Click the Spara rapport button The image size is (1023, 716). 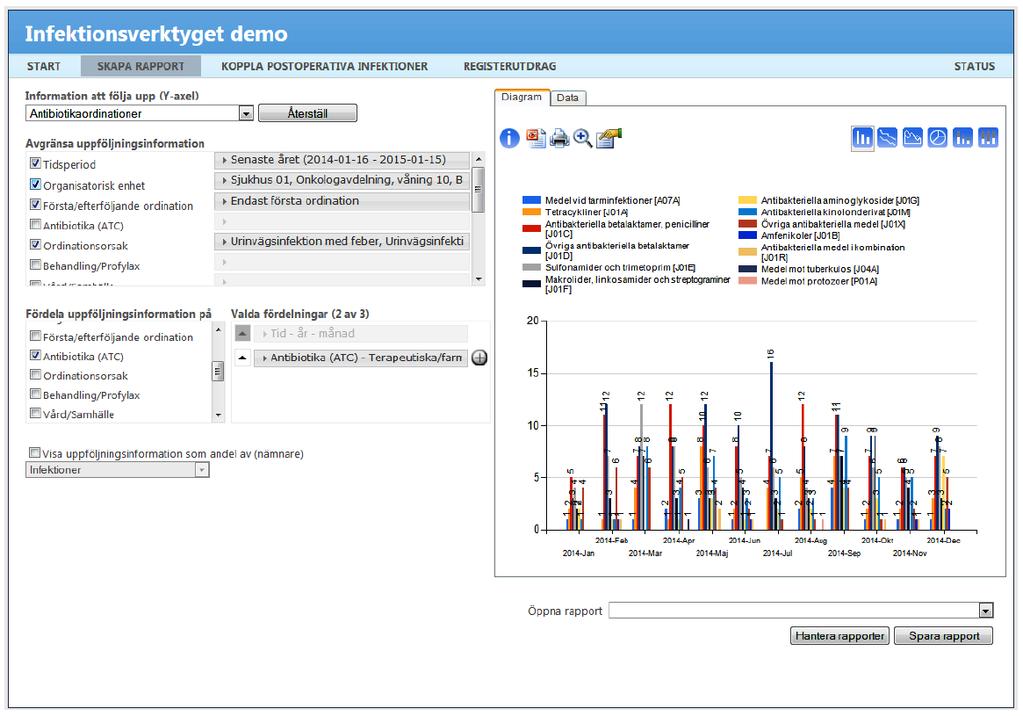[943, 636]
